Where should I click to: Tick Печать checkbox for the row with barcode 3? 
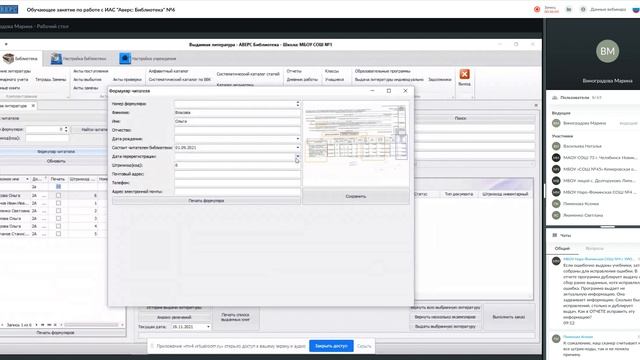58,218
